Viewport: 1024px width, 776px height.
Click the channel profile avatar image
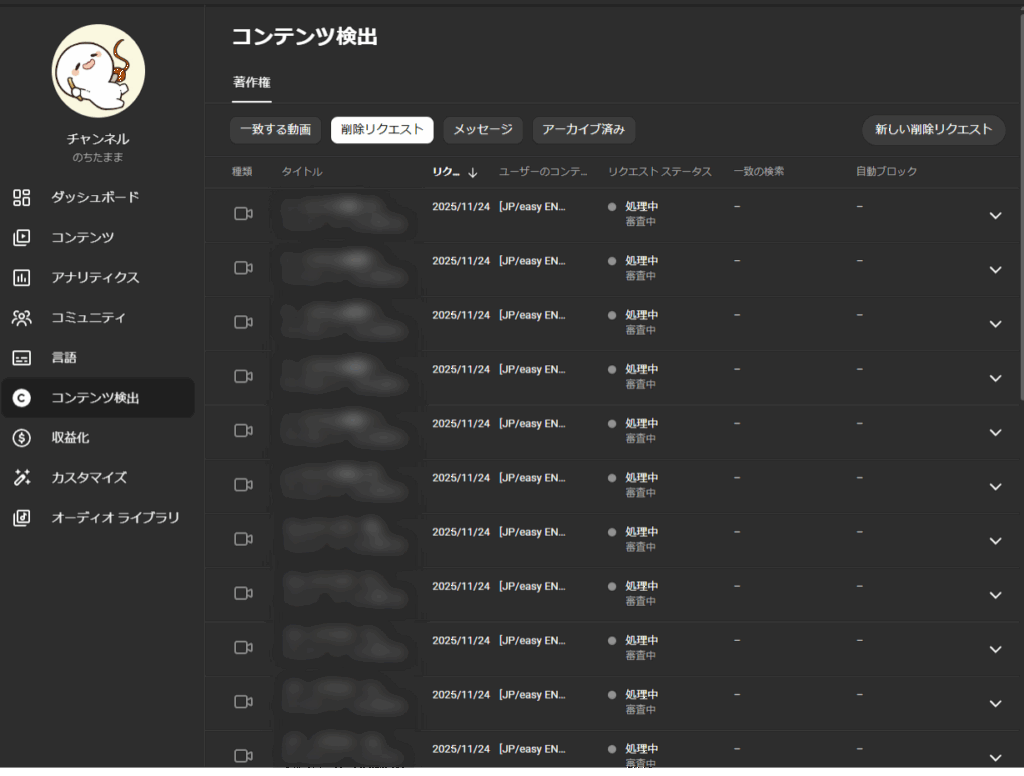click(x=98, y=72)
